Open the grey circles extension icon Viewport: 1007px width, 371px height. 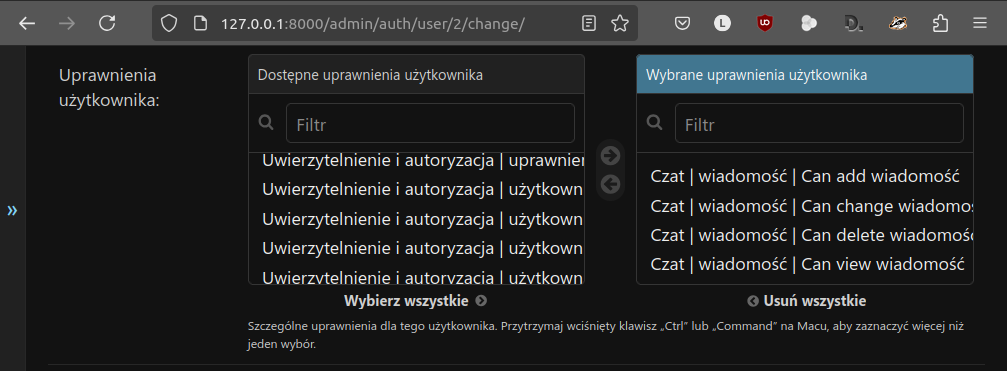point(809,24)
